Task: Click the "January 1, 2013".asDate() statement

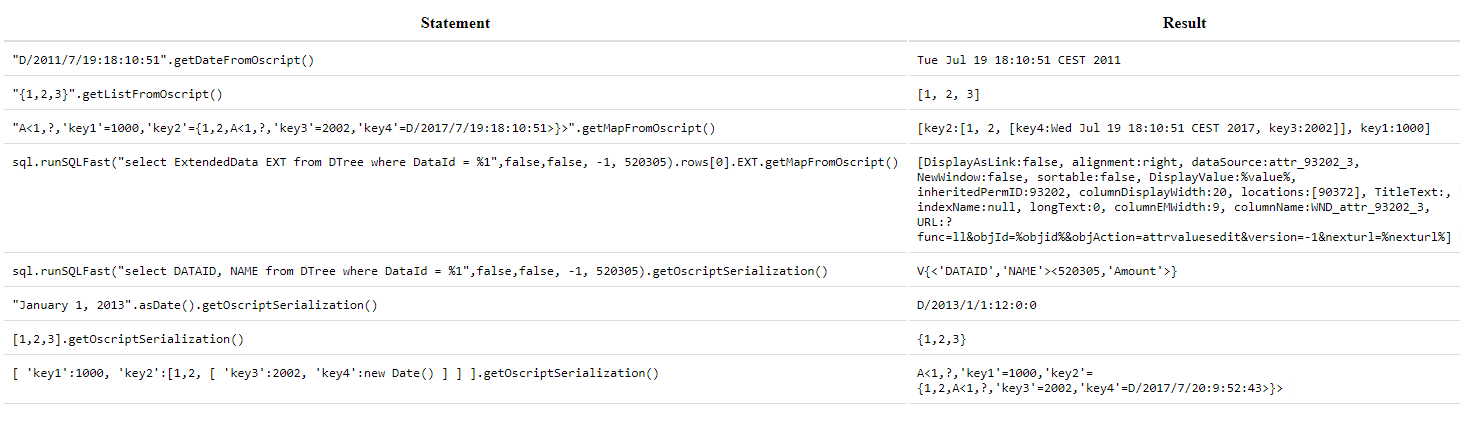Action: tap(195, 305)
